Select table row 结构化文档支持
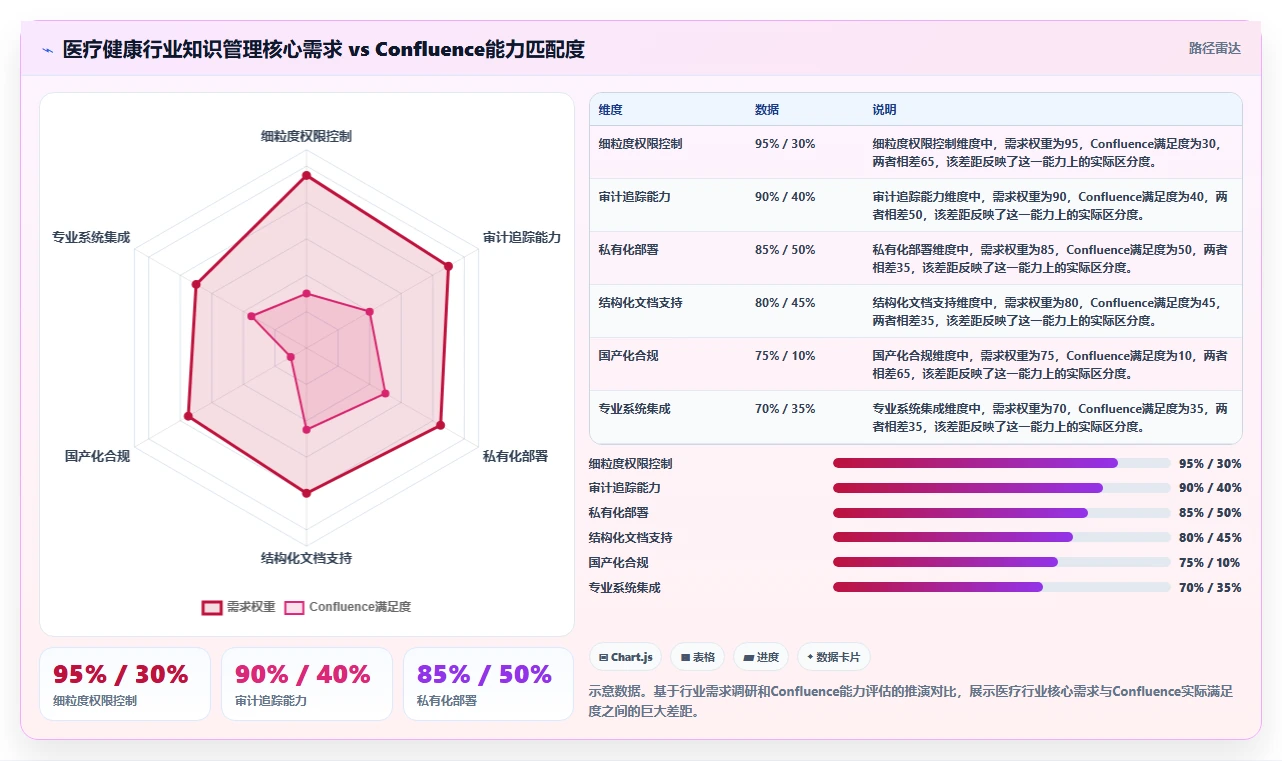Image resolution: width=1282 pixels, height=761 pixels. tap(915, 311)
